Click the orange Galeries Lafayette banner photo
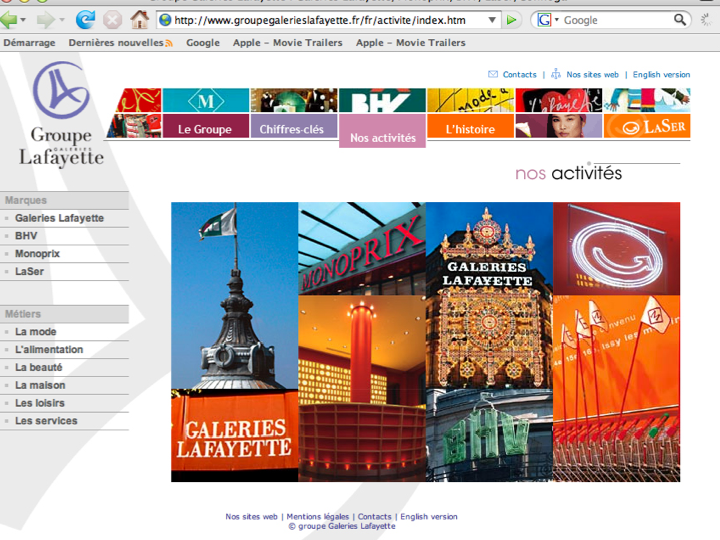The image size is (720, 540). click(x=235, y=435)
